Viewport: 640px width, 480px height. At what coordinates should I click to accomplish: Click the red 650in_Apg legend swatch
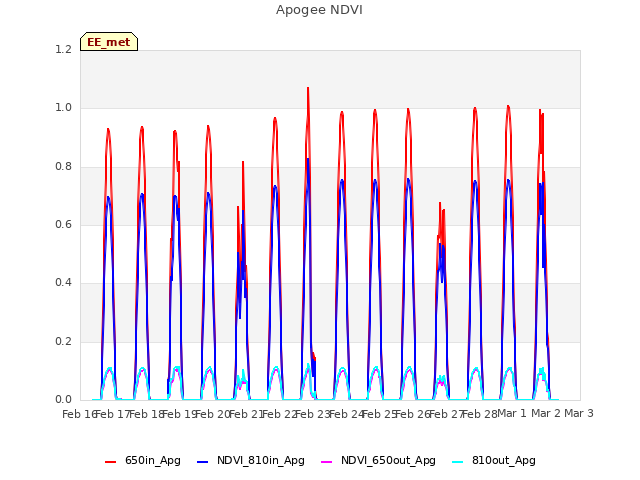[x=110, y=462]
